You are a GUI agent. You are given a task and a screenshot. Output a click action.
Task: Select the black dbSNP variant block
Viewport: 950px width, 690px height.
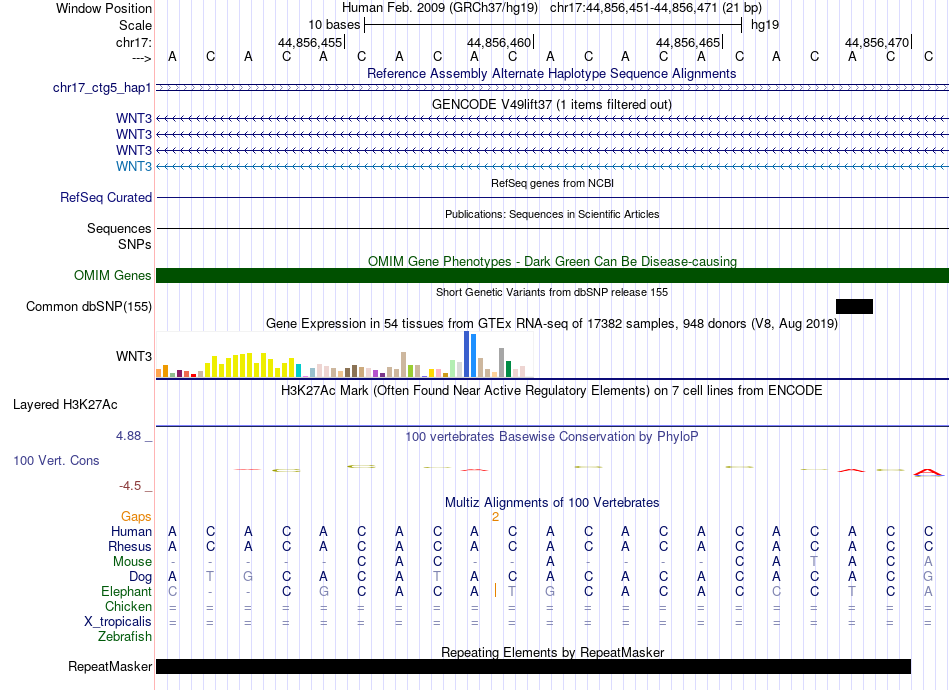coord(854,307)
